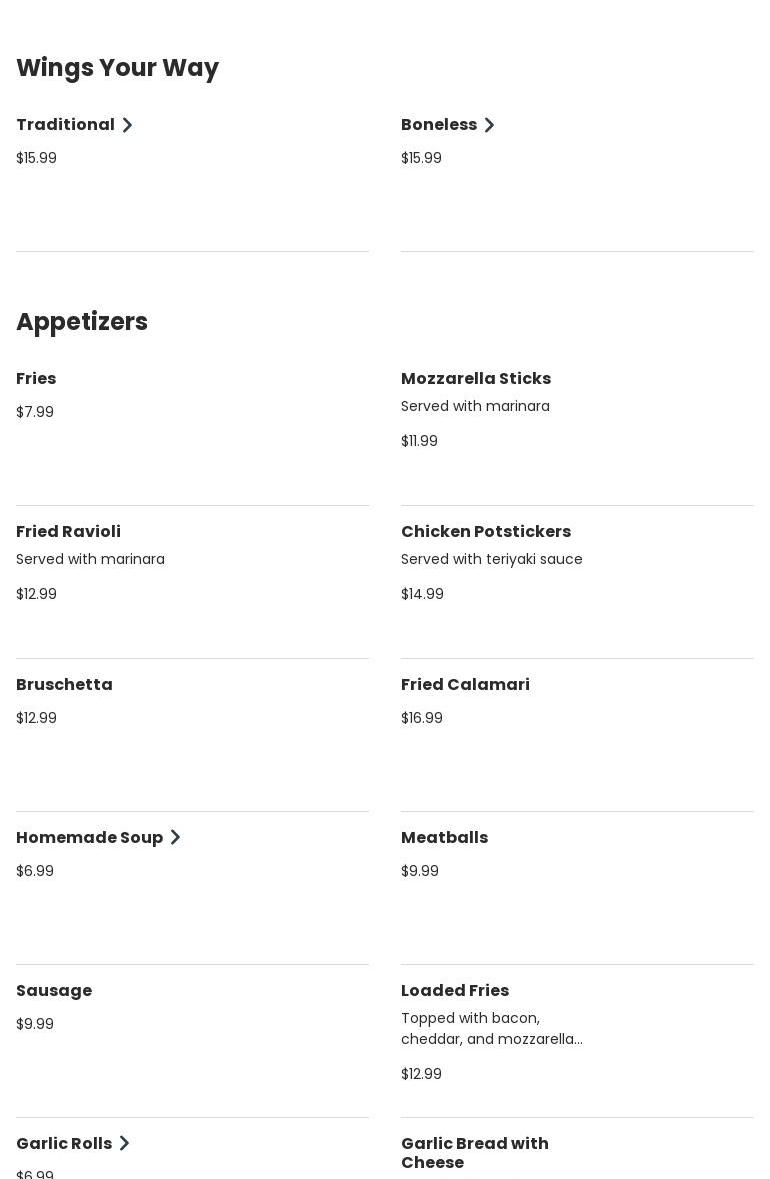
Task: Click the Traditional wings title
Action: 65,125
